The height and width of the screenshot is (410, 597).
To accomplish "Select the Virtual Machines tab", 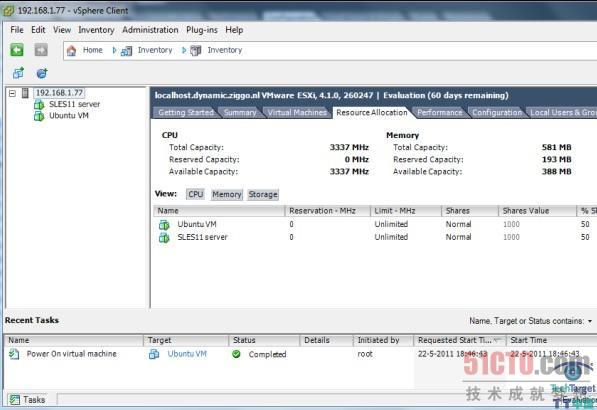I will point(297,112).
